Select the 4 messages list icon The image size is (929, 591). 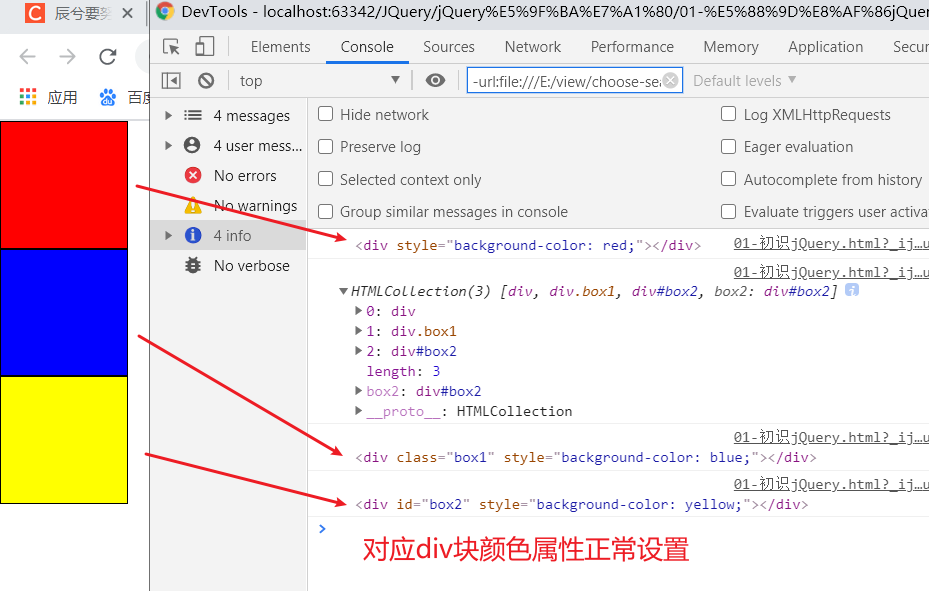coord(193,115)
